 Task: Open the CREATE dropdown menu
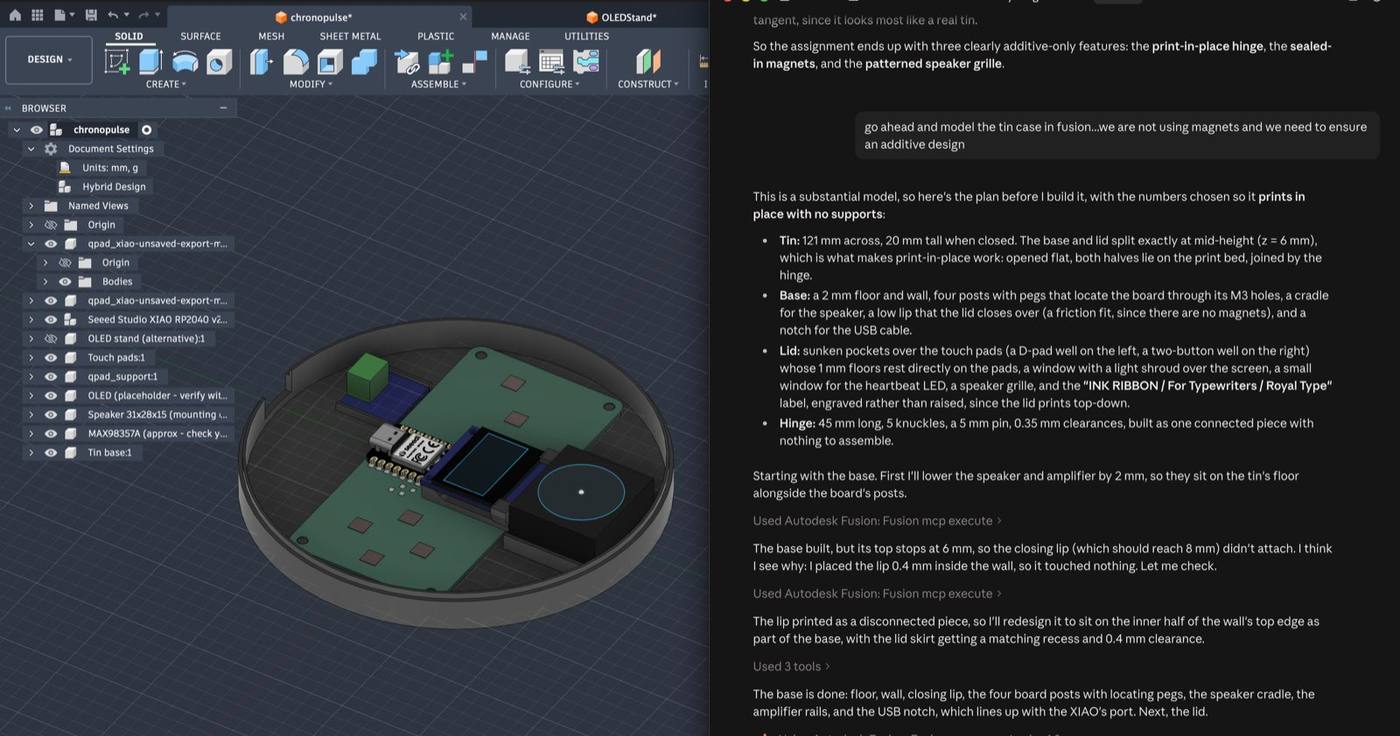[166, 84]
